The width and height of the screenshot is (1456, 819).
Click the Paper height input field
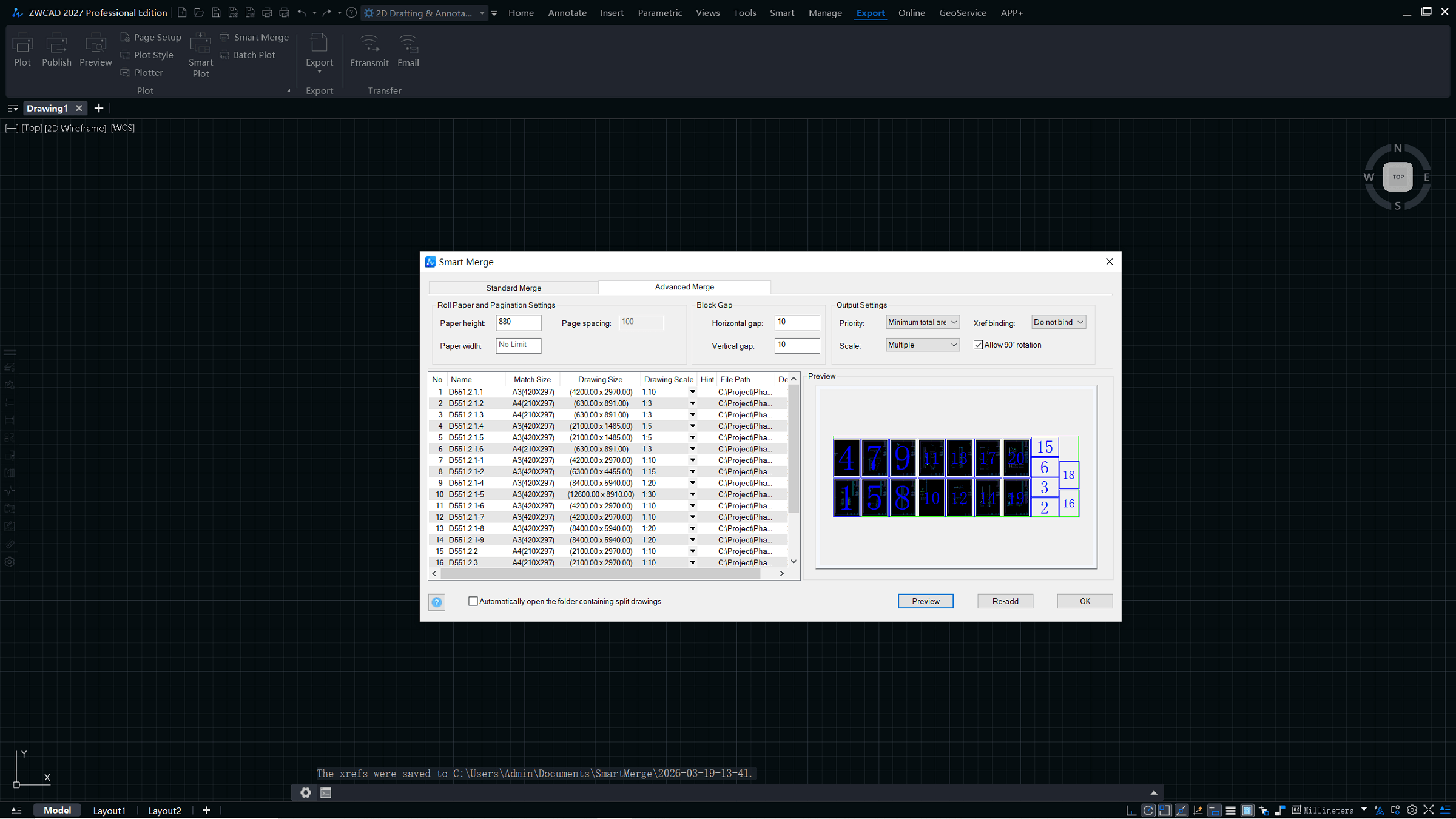point(518,322)
